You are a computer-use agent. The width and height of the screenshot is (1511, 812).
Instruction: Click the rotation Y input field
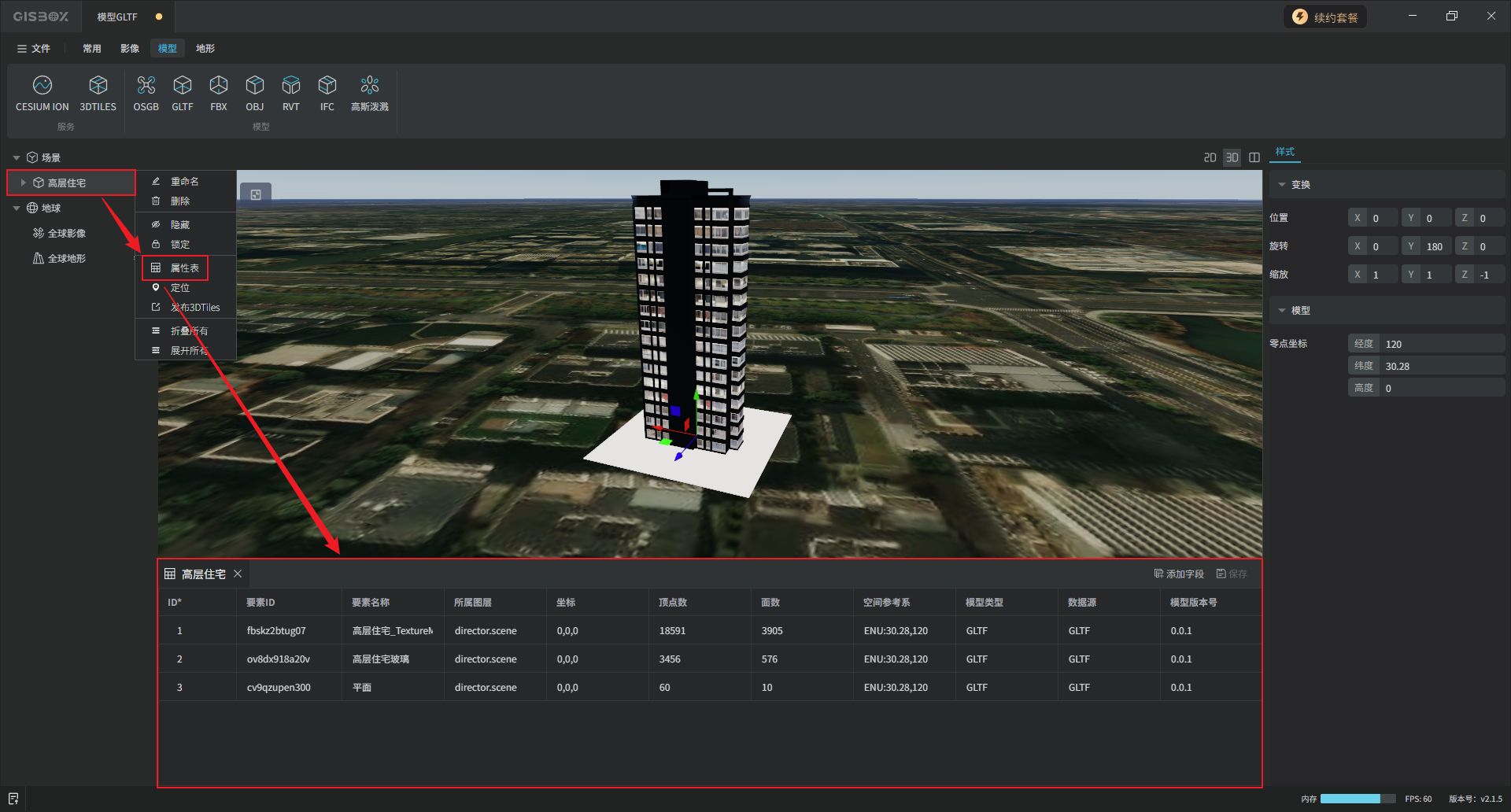point(1434,246)
